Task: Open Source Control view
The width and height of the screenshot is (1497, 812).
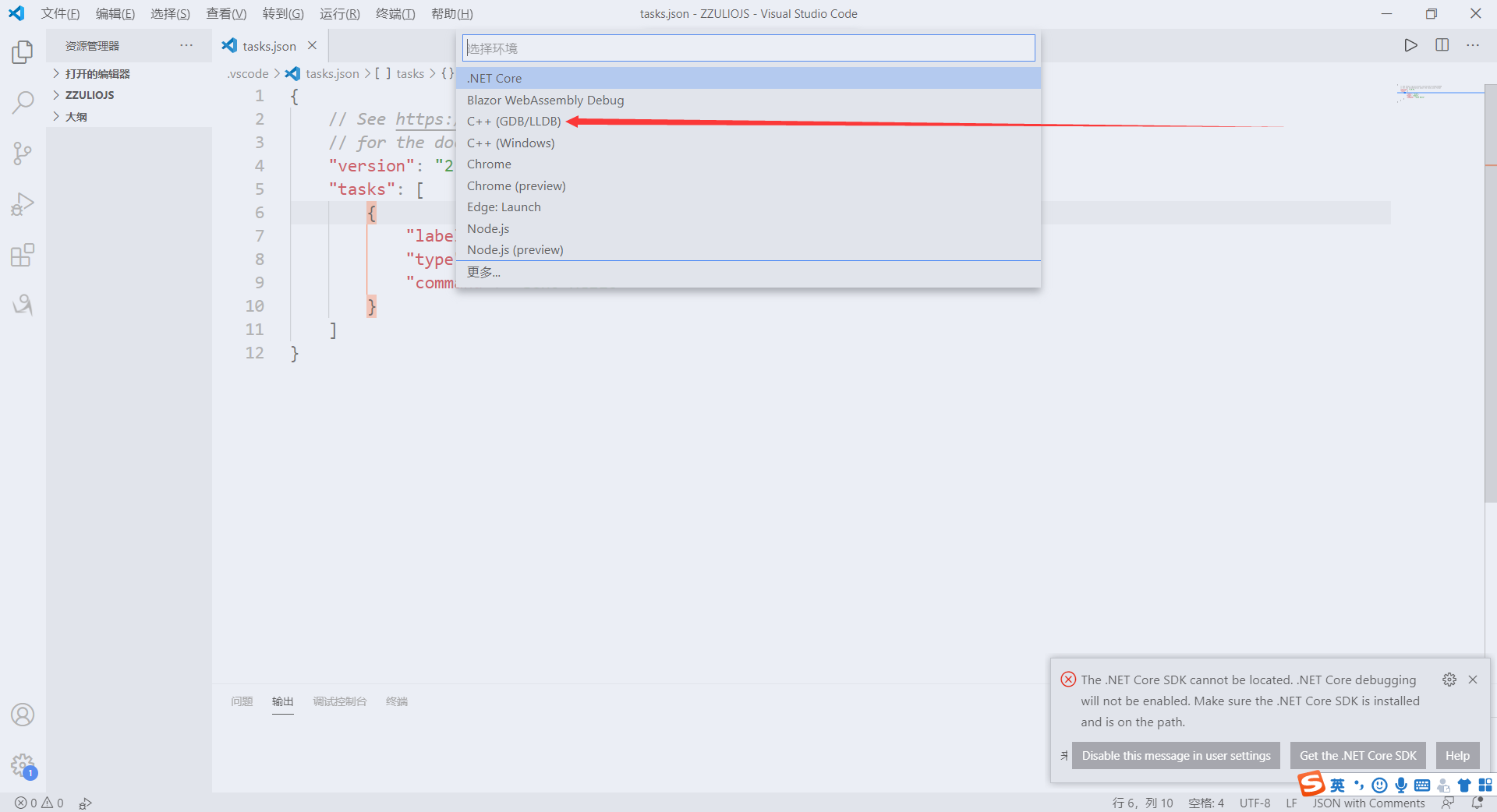Action: pyautogui.click(x=23, y=153)
